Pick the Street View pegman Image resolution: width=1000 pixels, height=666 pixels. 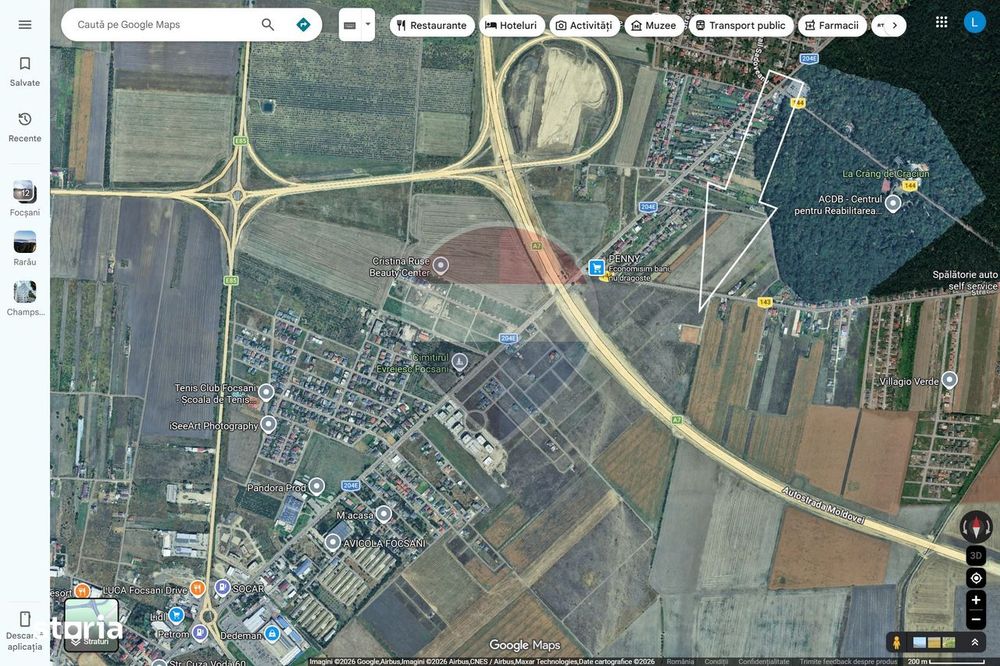tap(896, 642)
